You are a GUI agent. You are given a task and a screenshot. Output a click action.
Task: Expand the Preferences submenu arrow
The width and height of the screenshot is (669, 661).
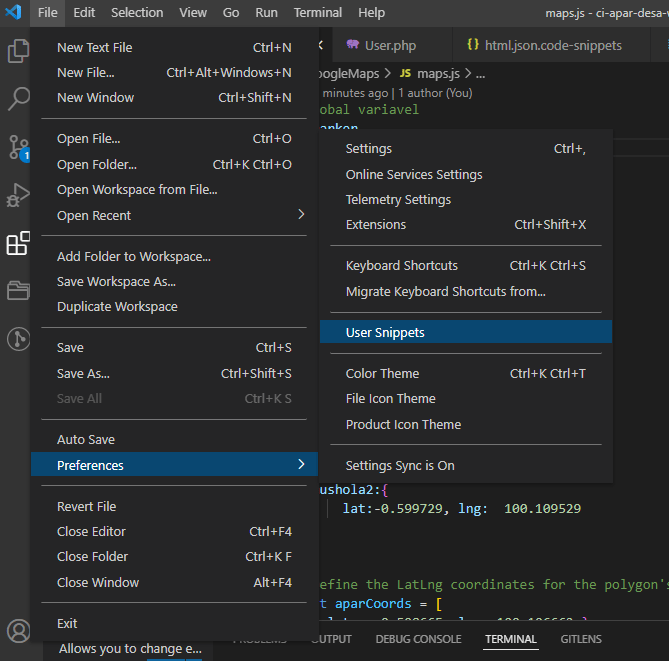pos(301,464)
